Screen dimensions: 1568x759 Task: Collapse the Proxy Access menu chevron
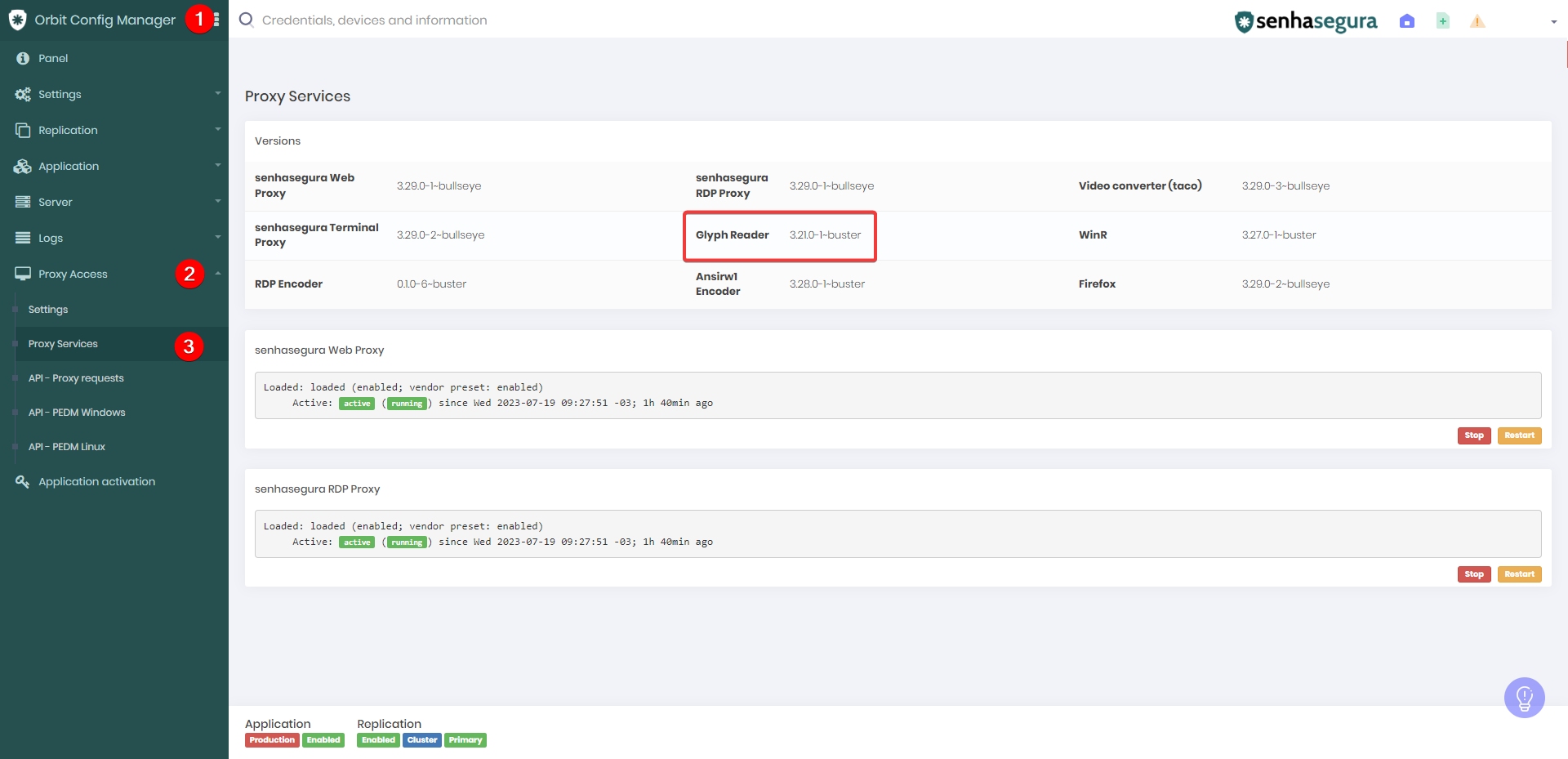tap(218, 273)
